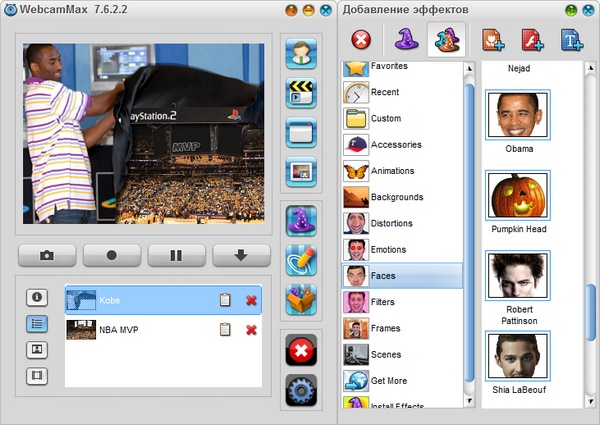Open the Filters category
600x425 pixels.
[x=402, y=302]
